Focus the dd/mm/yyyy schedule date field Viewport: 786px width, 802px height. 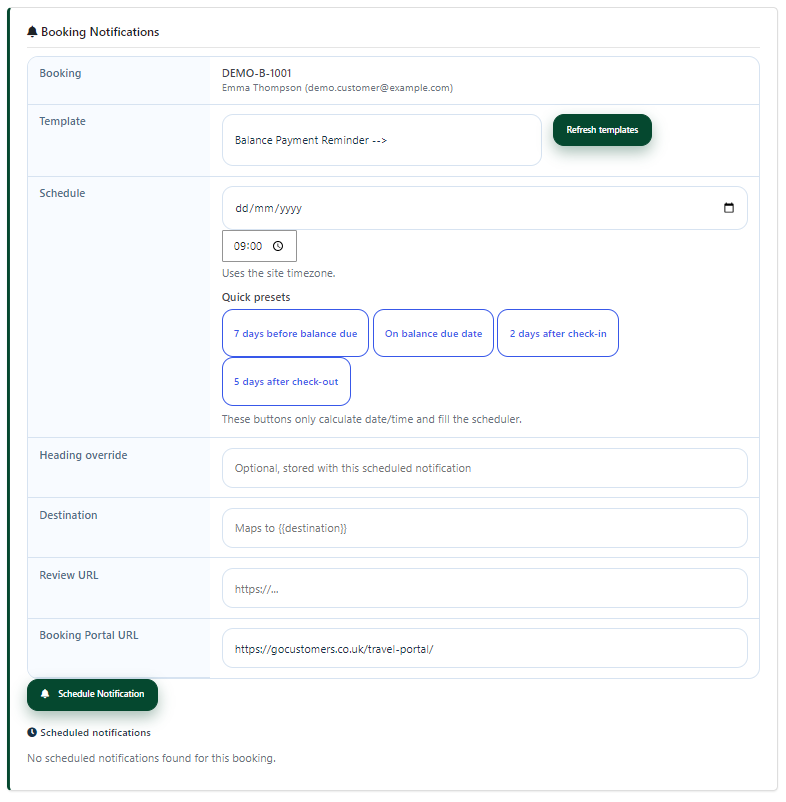484,208
